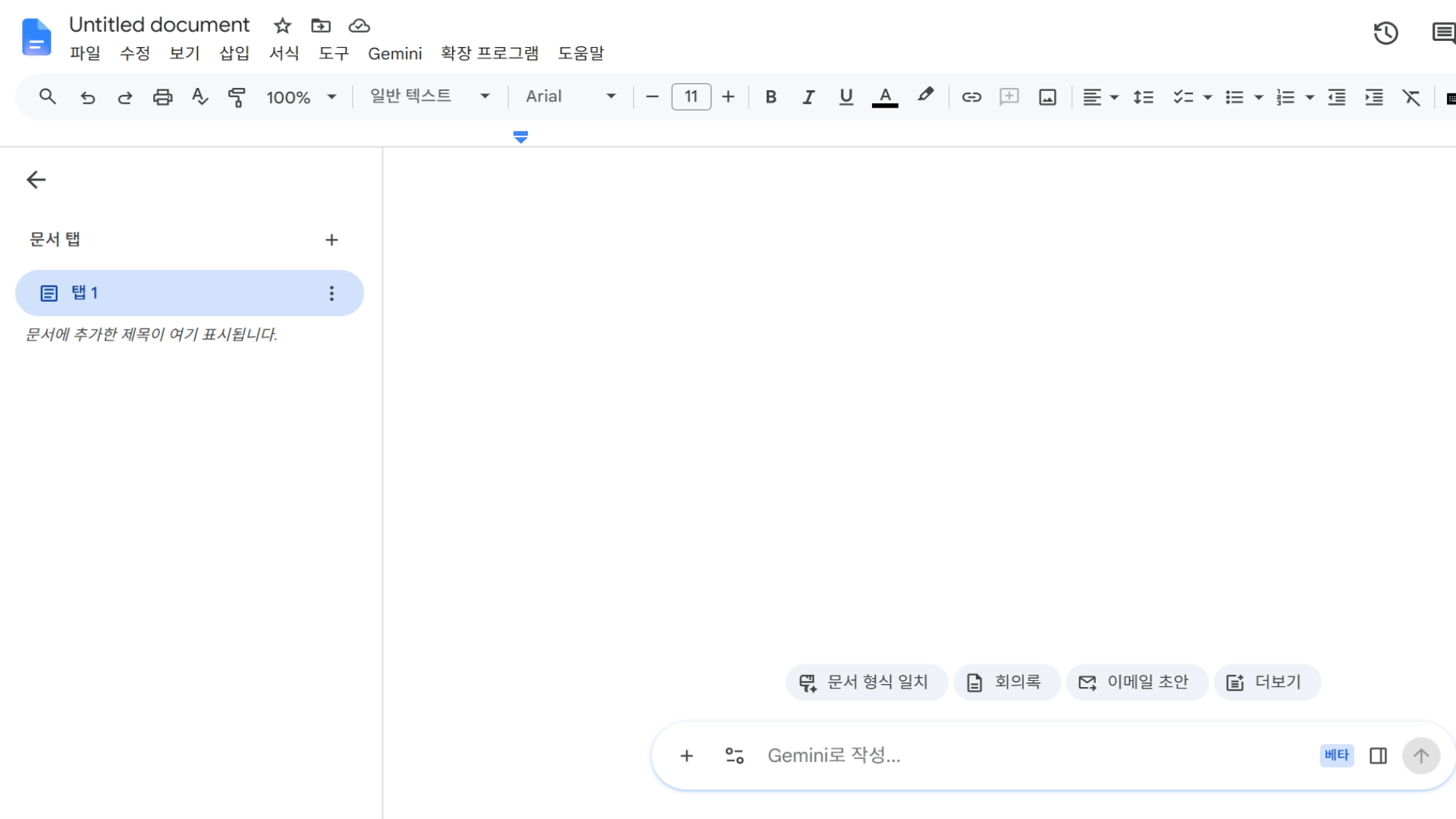Image resolution: width=1456 pixels, height=819 pixels.
Task: Click the 문서 형식 일치 chip
Action: click(x=866, y=682)
